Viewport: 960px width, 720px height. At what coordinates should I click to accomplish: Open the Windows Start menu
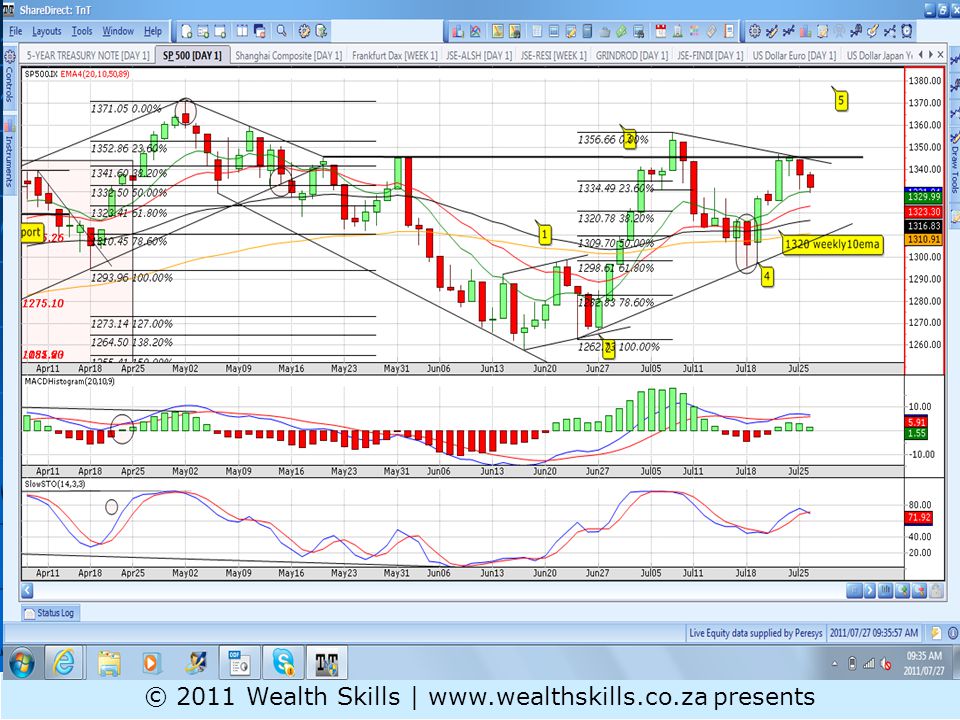(x=22, y=663)
